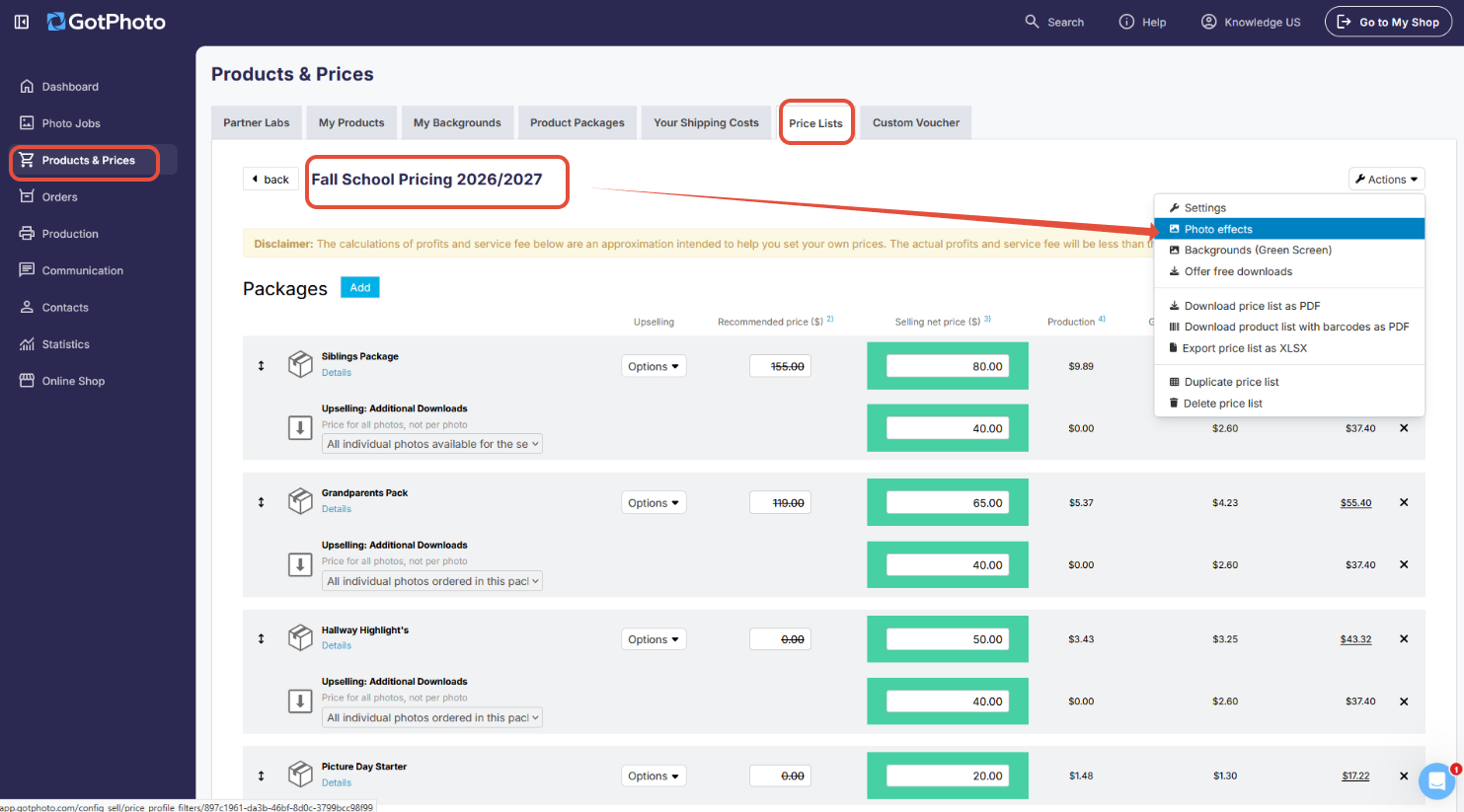Select Backgrounds (Green Screen) menu item
This screenshot has height=812, width=1464.
pos(1289,251)
